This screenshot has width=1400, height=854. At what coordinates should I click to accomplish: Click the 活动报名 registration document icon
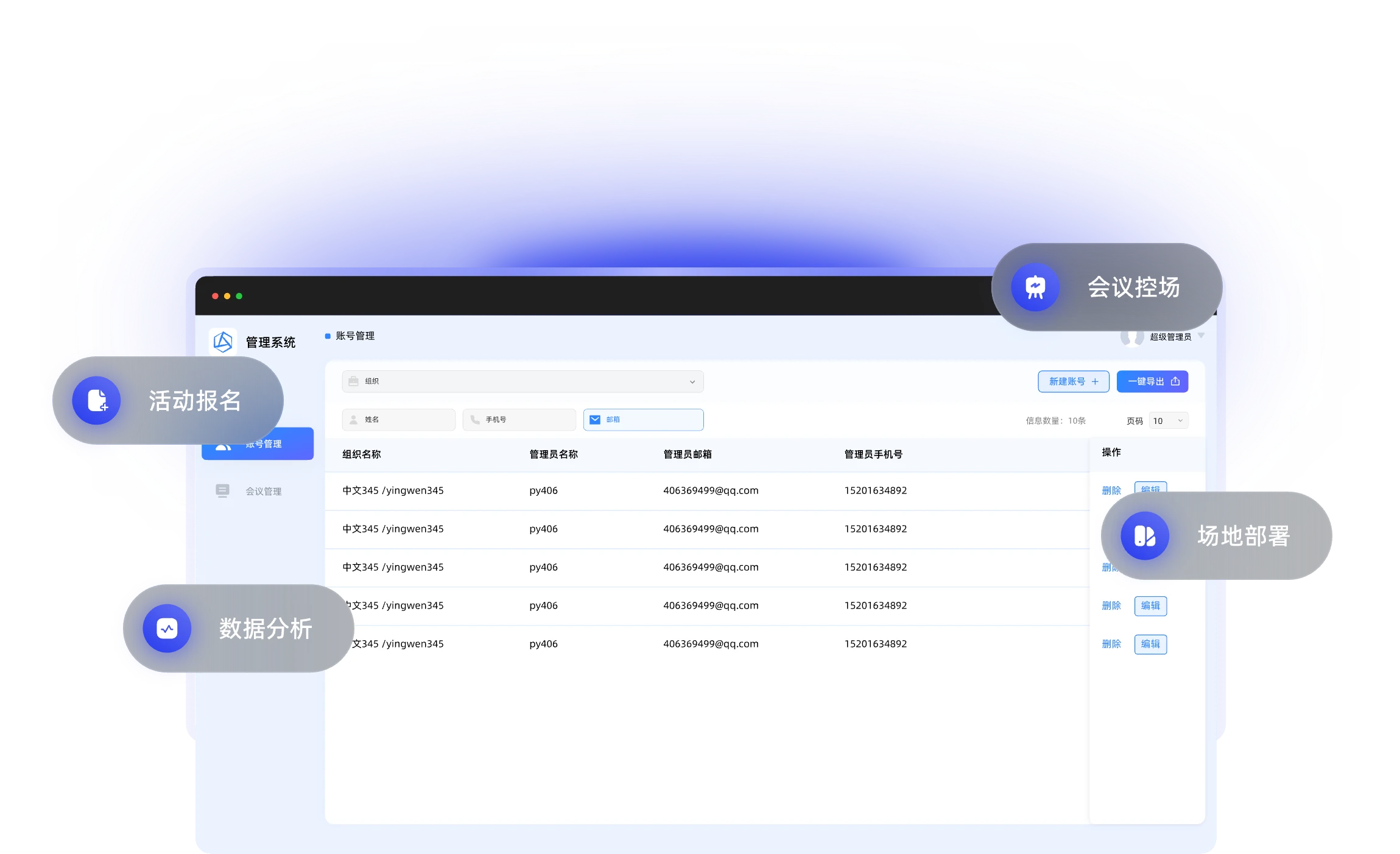click(x=97, y=400)
